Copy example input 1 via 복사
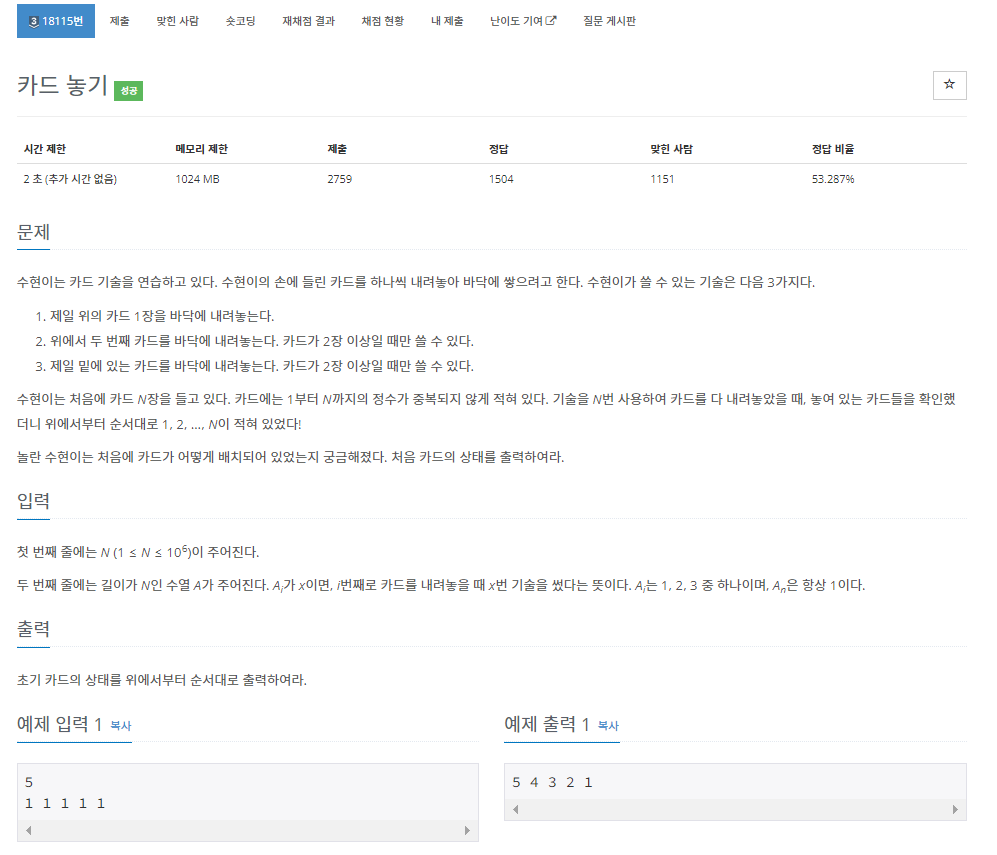The height and width of the screenshot is (855, 997). [x=121, y=725]
